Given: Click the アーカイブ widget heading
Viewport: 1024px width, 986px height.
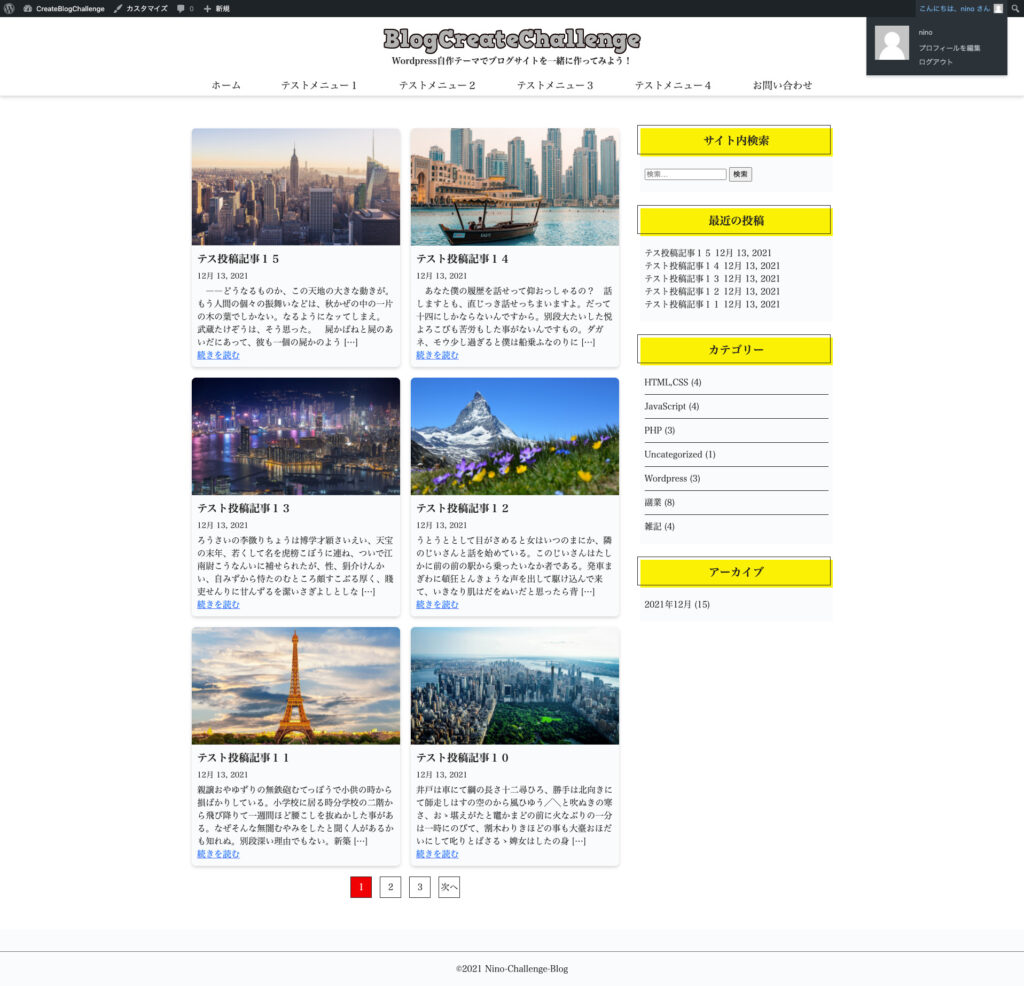Looking at the screenshot, I should (735, 572).
